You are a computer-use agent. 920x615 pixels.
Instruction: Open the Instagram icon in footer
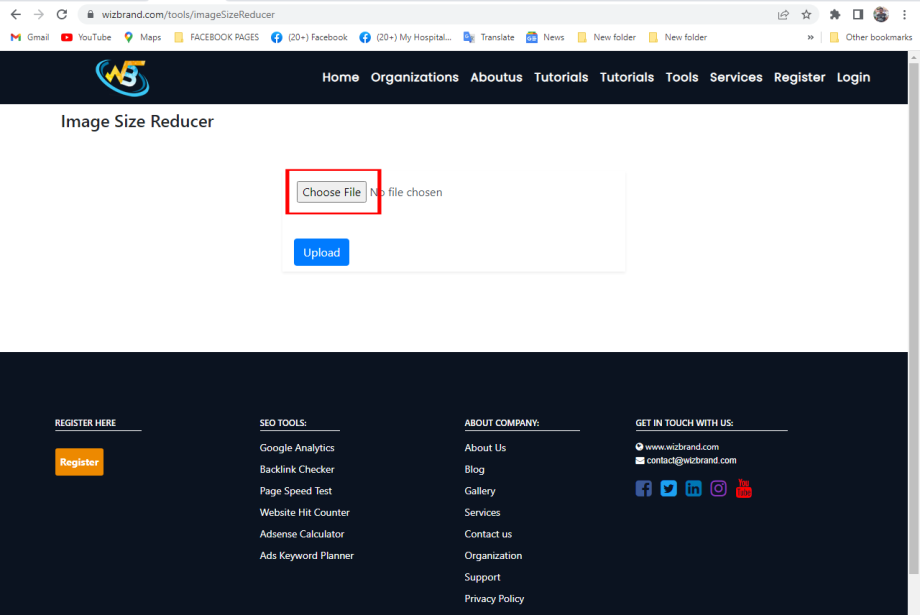tap(718, 488)
